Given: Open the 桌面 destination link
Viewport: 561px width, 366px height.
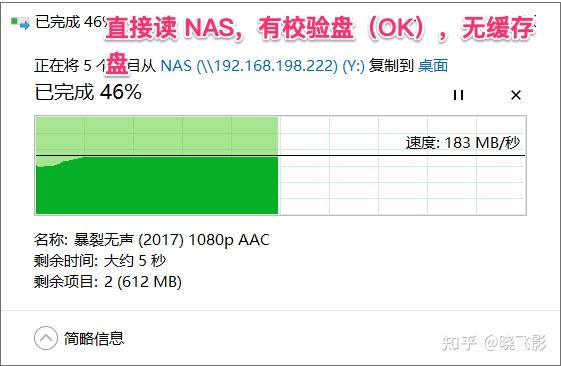Looking at the screenshot, I should tap(433, 66).
